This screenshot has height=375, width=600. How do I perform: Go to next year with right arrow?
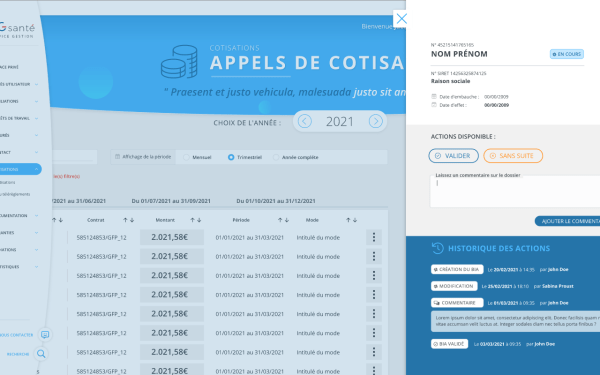(x=376, y=122)
